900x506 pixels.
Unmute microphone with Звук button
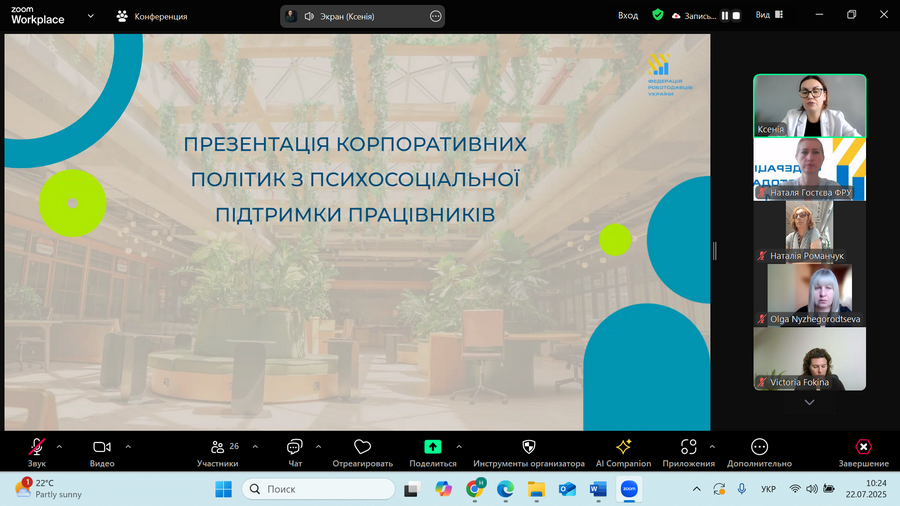(x=37, y=451)
